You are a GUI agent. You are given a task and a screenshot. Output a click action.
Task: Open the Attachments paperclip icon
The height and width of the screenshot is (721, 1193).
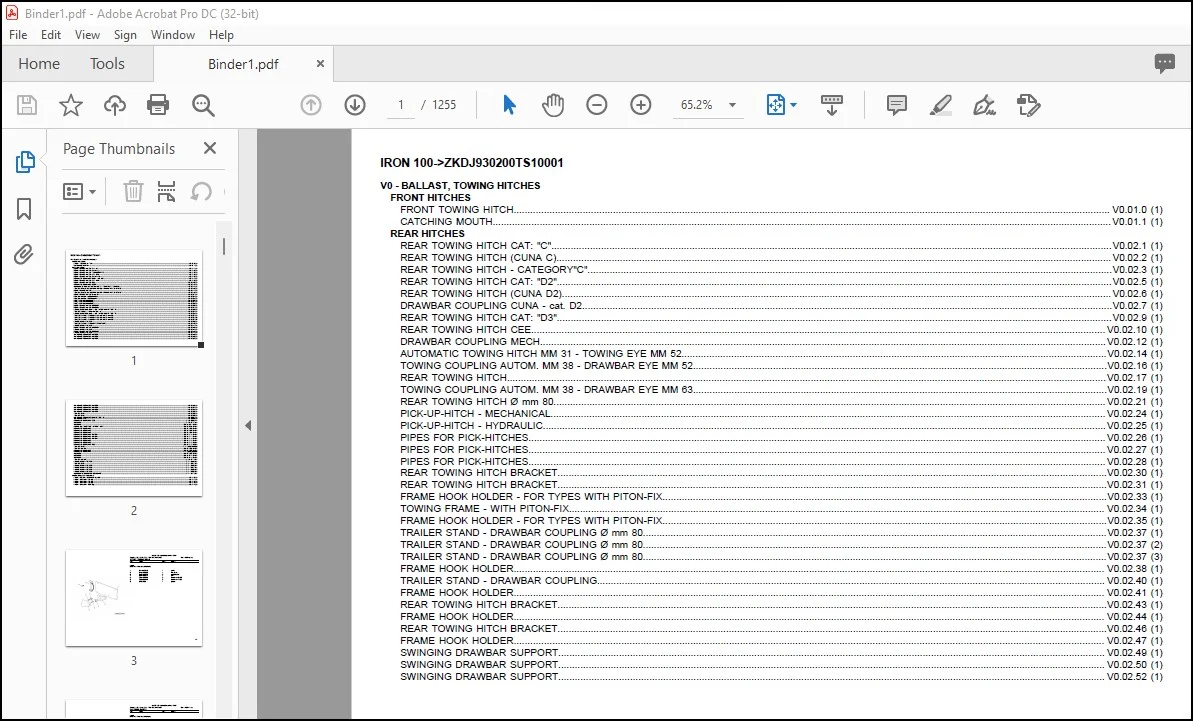[24, 254]
